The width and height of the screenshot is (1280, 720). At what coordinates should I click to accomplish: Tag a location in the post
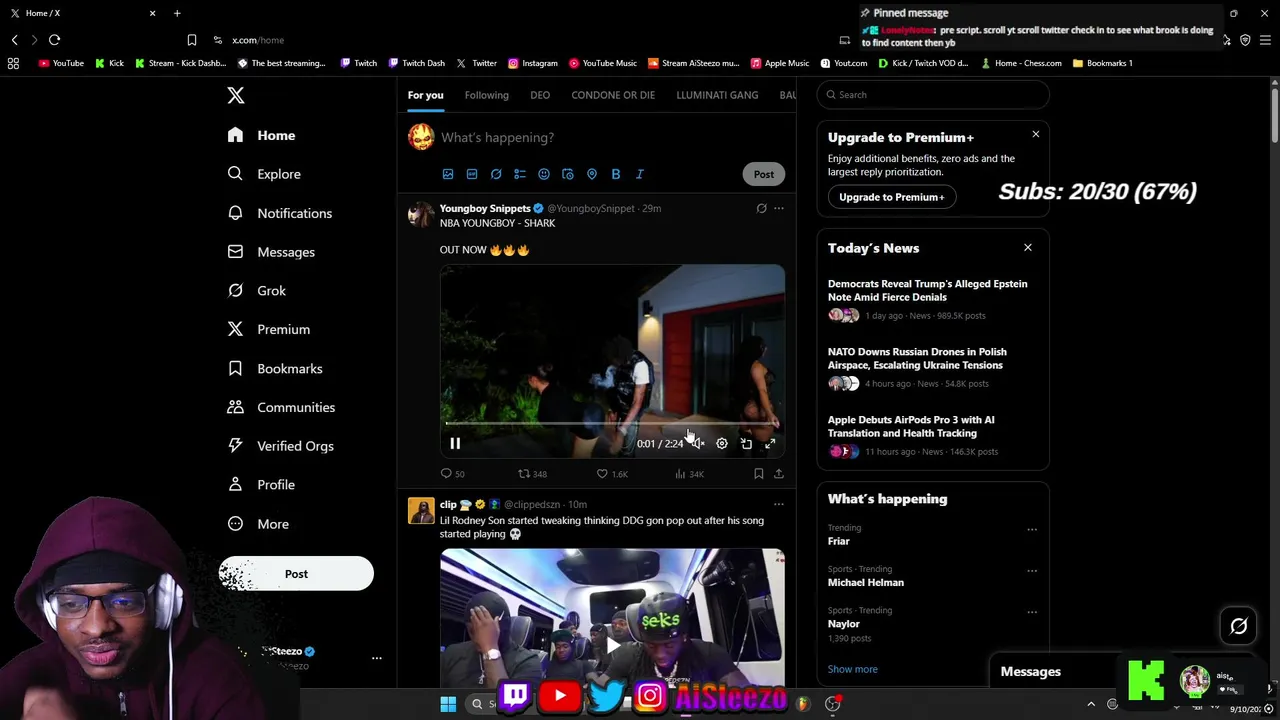(592, 174)
